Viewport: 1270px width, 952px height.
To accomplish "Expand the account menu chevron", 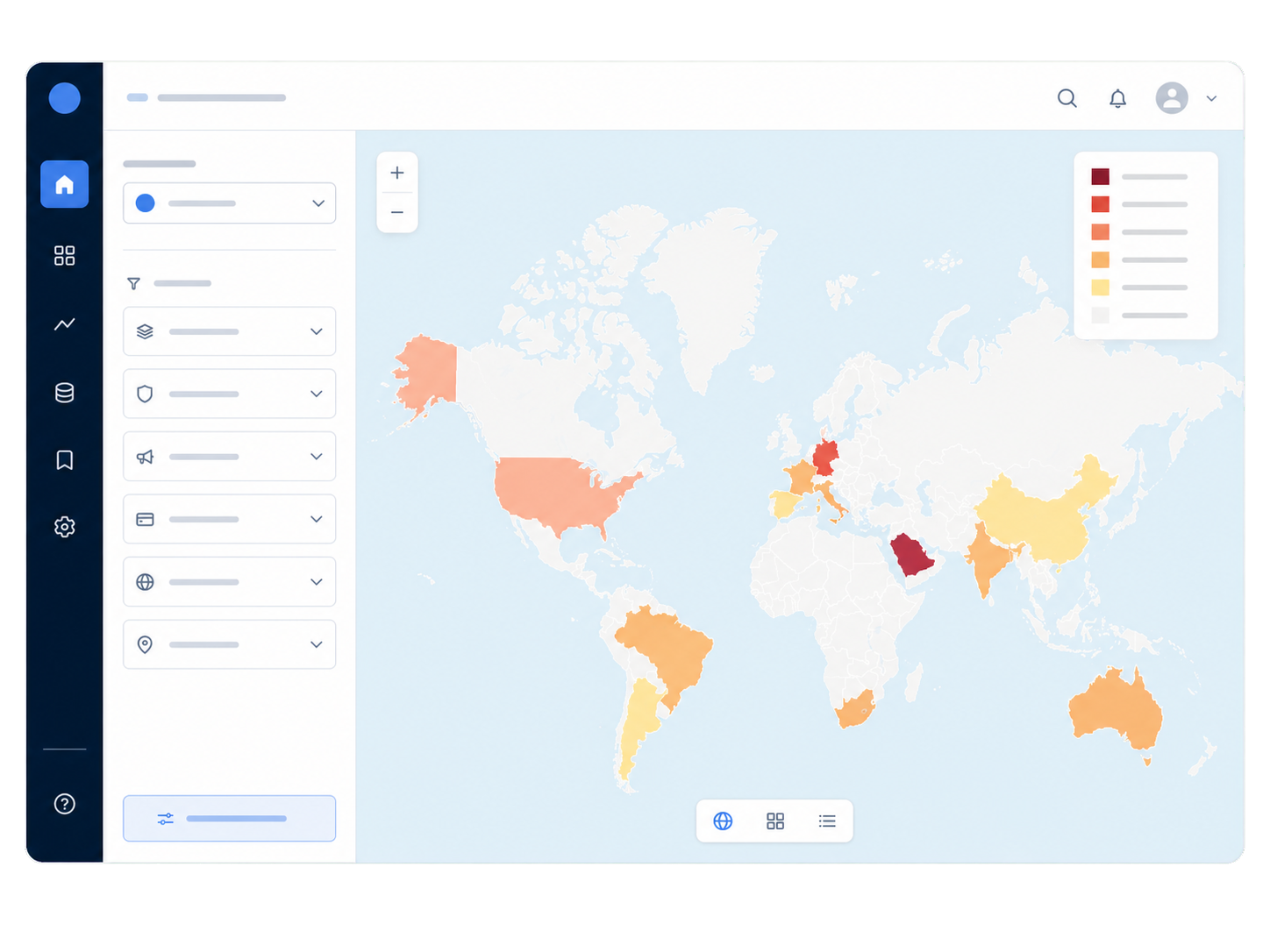I will (x=1211, y=98).
